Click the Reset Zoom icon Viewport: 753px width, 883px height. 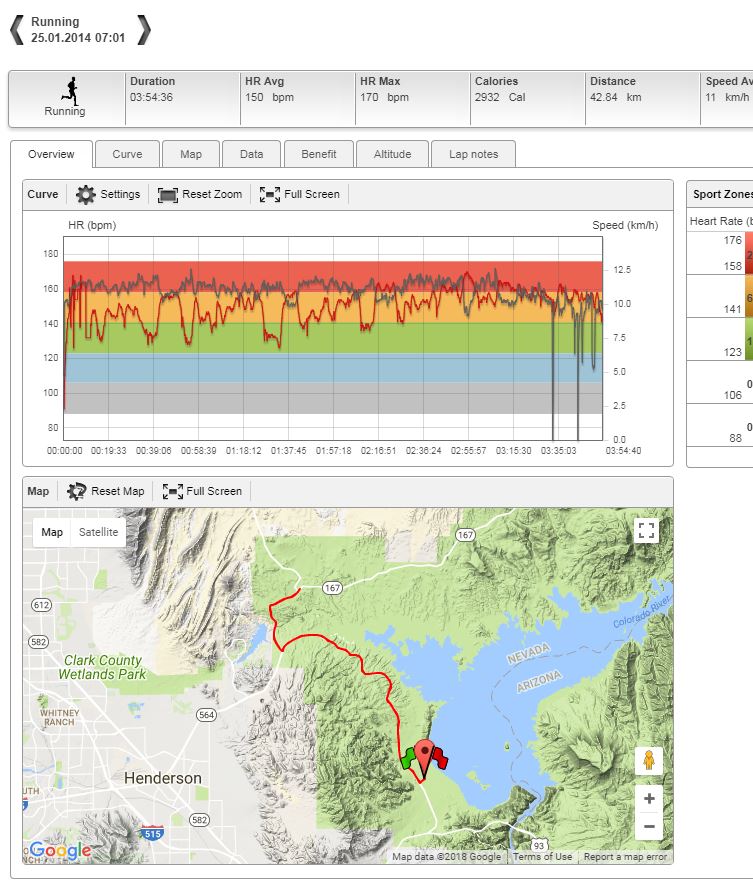pos(167,194)
